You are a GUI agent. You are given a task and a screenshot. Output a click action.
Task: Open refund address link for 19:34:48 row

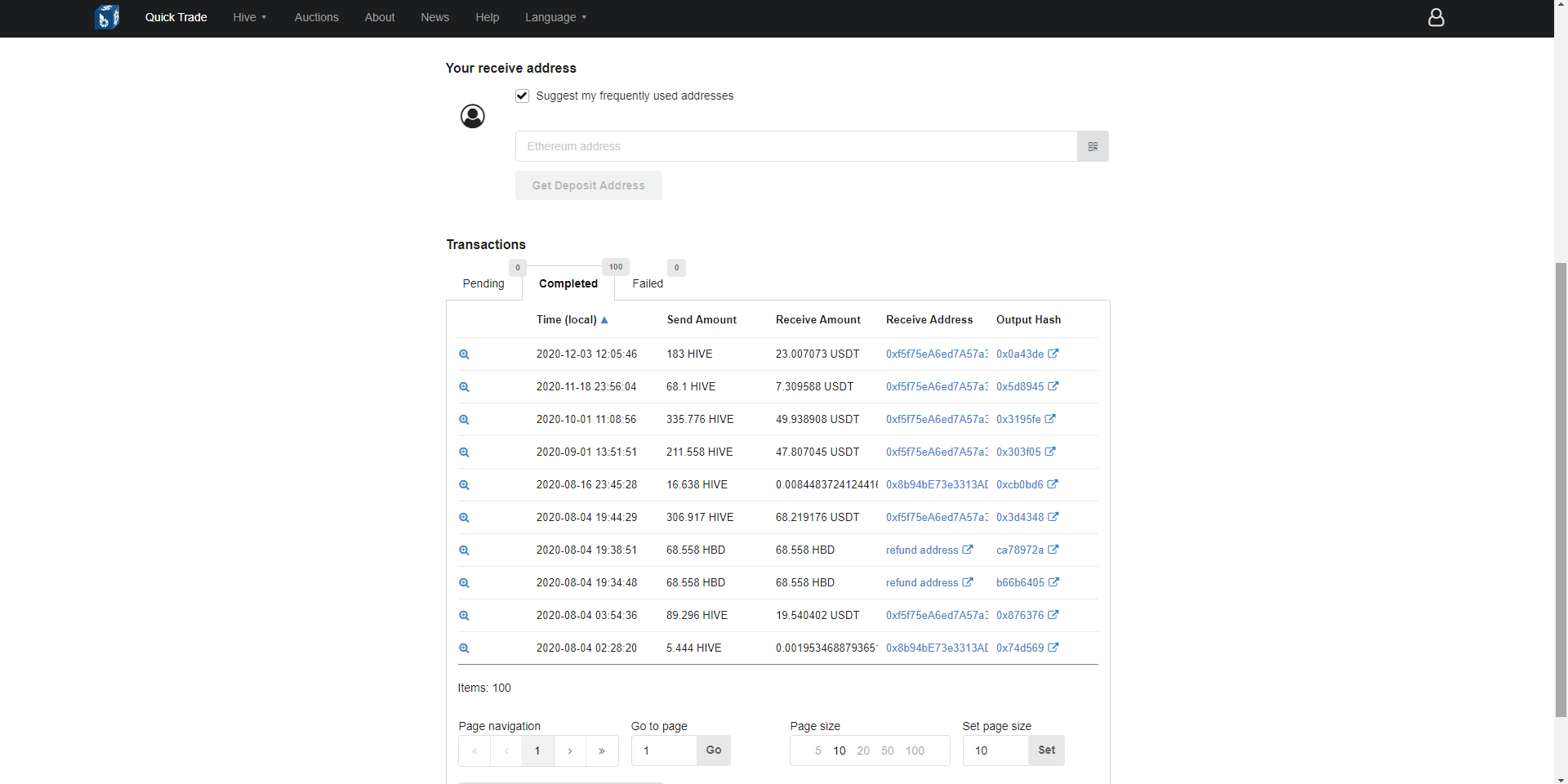click(929, 583)
